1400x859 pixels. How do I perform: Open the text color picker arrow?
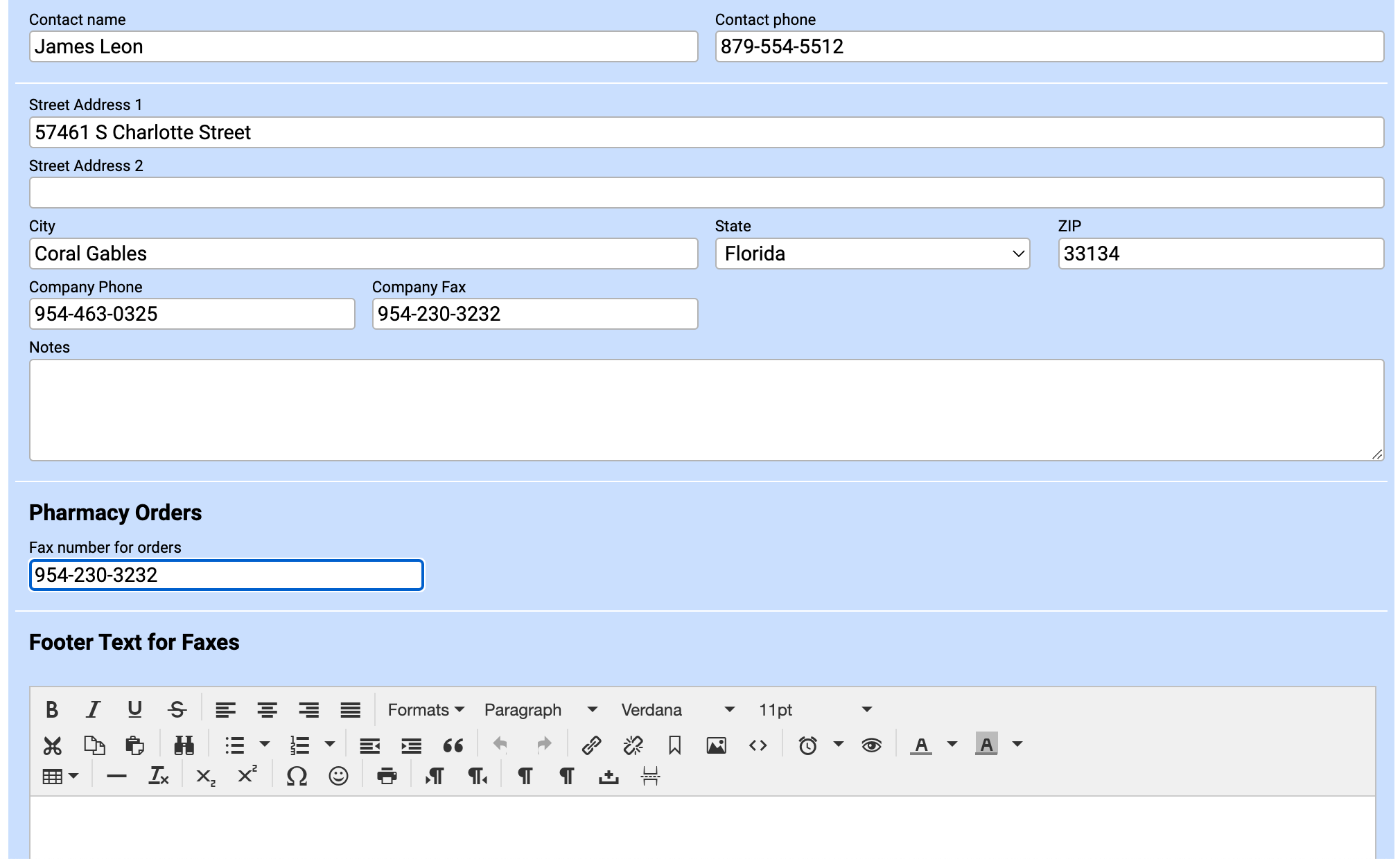pos(952,745)
